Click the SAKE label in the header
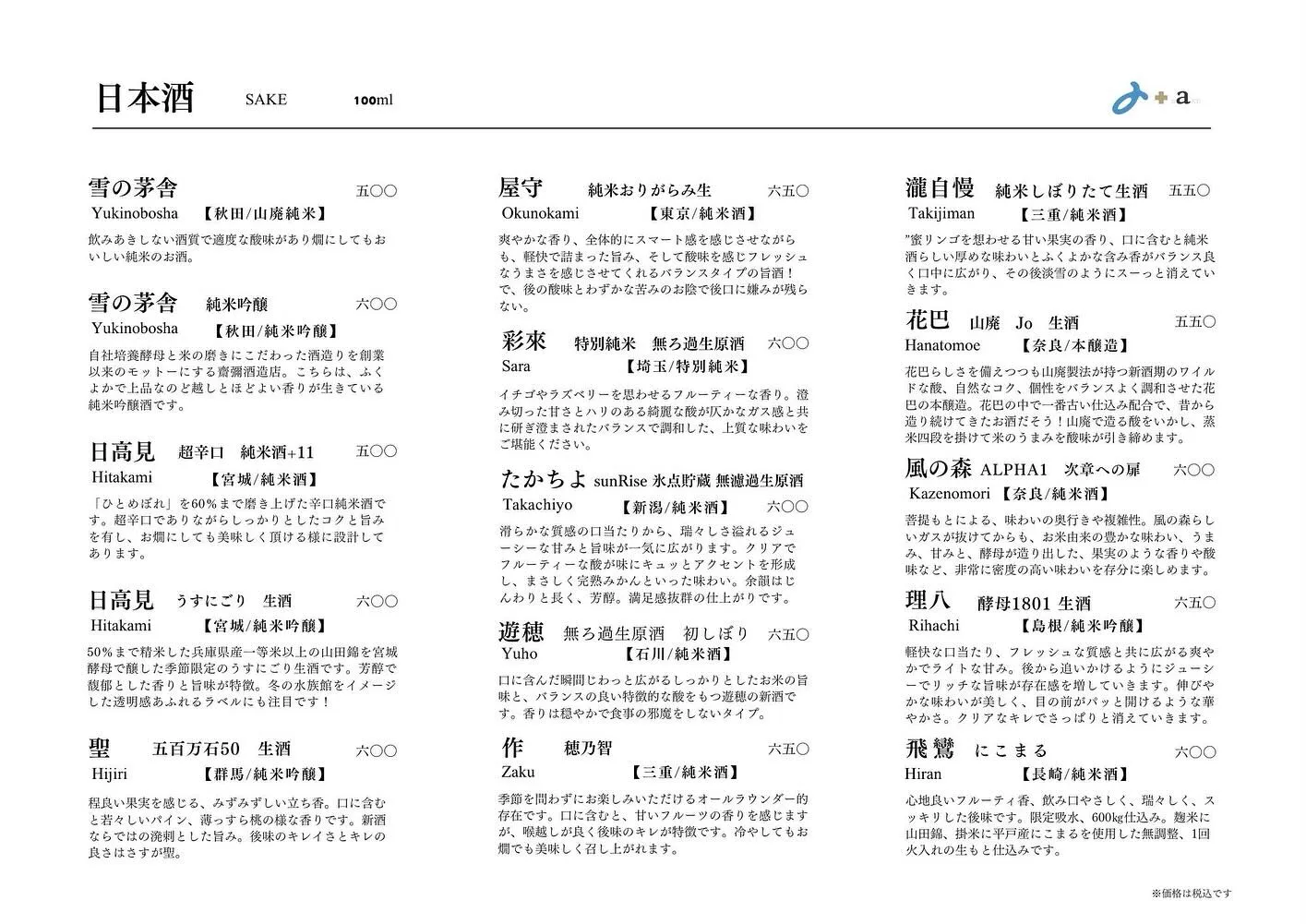 (x=266, y=100)
